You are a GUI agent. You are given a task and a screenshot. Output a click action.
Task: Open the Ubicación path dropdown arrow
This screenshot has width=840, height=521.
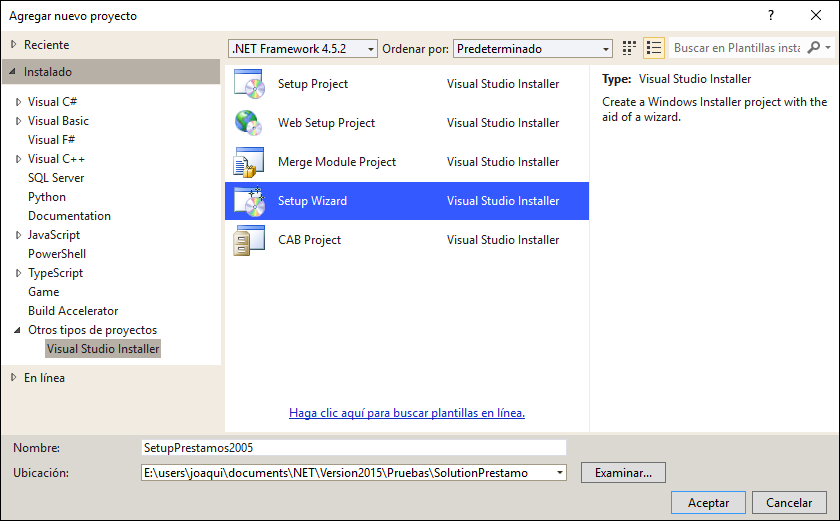tap(559, 473)
